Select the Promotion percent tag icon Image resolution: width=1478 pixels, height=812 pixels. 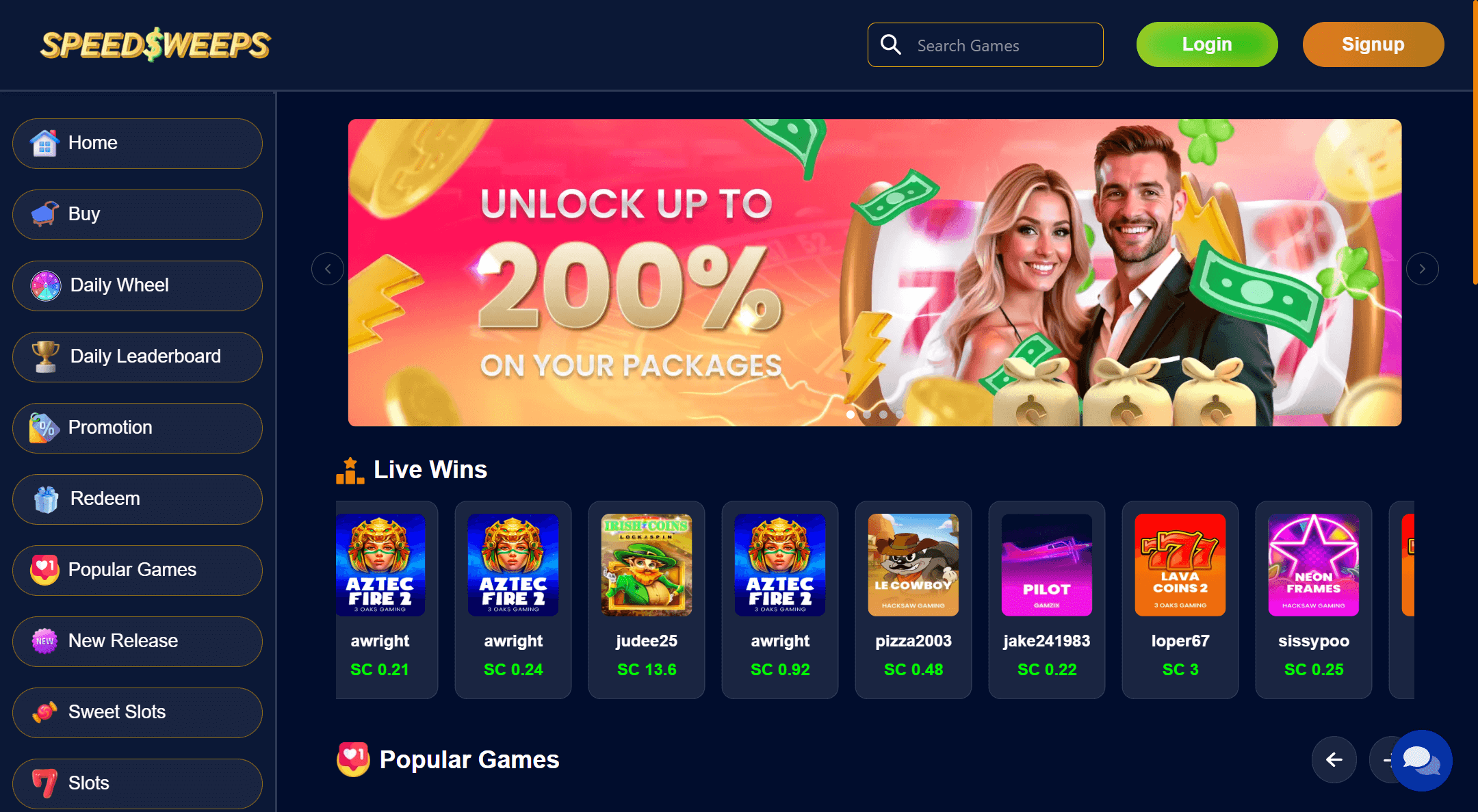(x=44, y=428)
